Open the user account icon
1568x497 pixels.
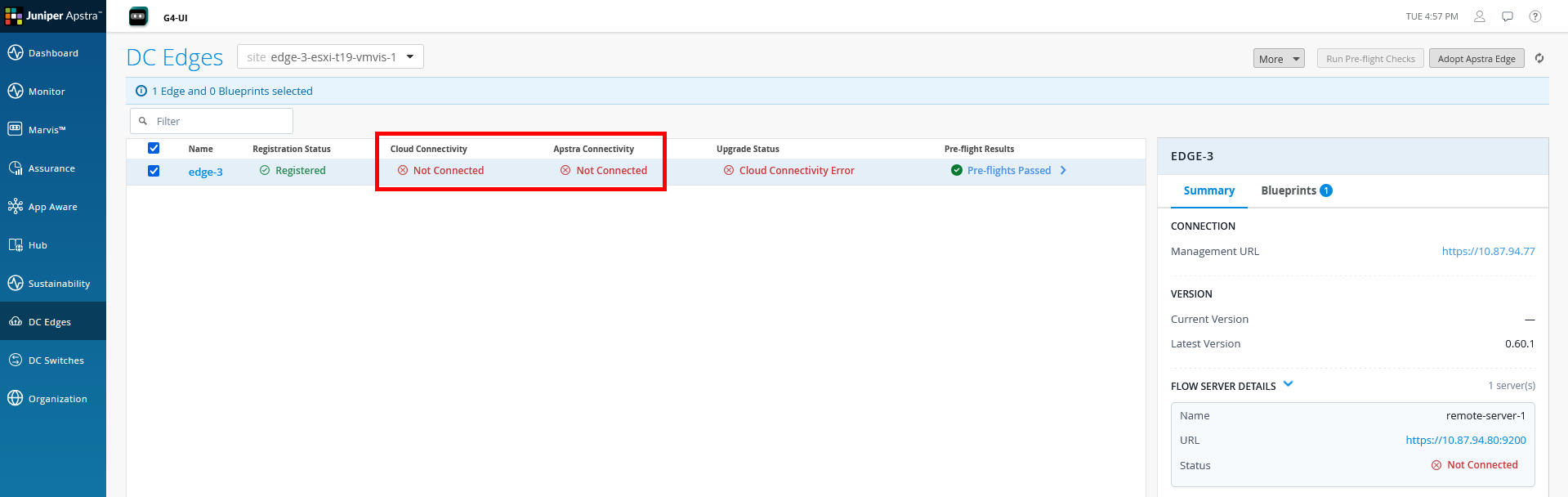click(1479, 16)
